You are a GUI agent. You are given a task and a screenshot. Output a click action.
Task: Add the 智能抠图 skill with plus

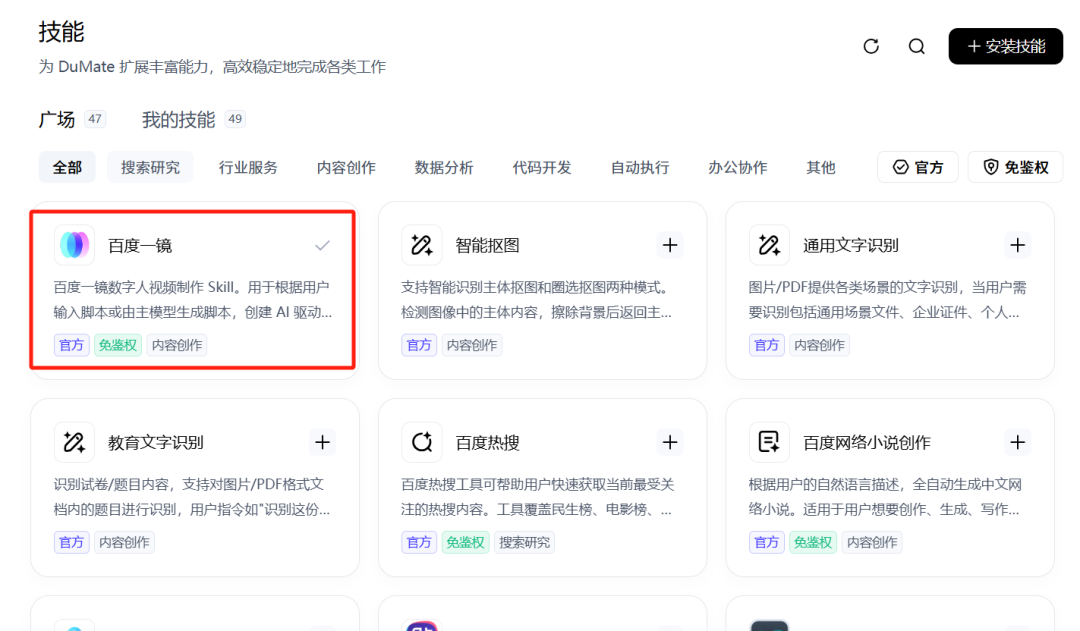(669, 245)
